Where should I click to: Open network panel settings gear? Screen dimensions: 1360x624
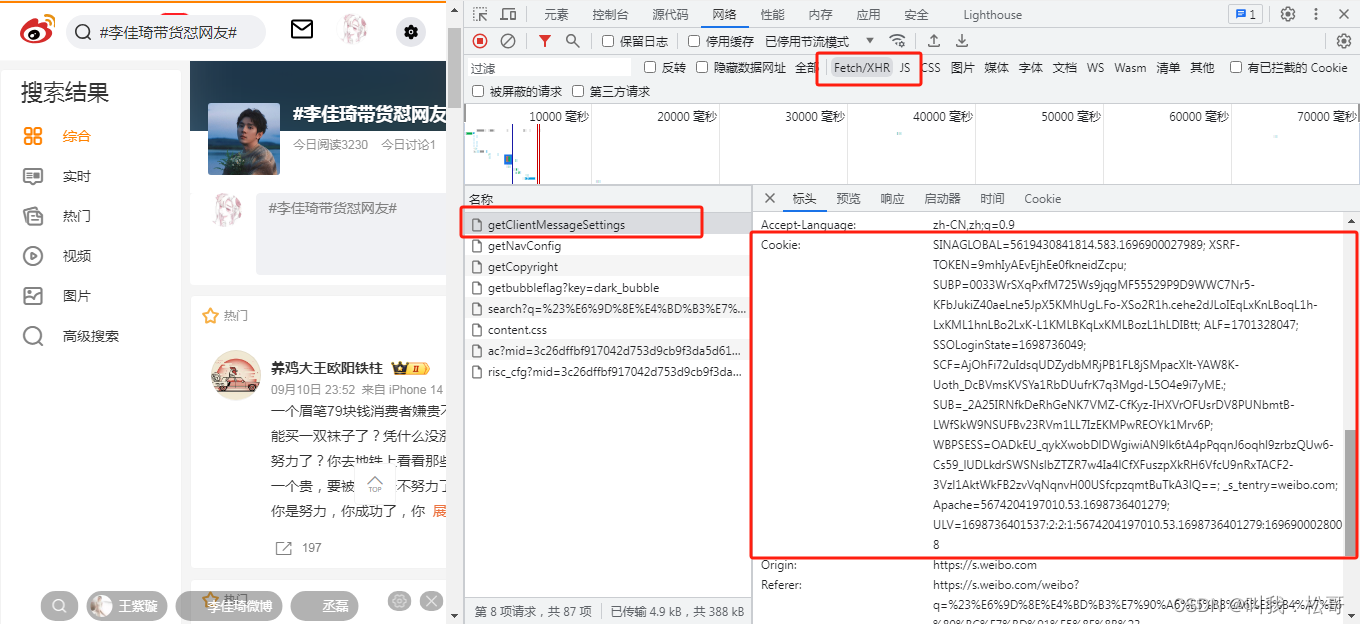pyautogui.click(x=1344, y=41)
